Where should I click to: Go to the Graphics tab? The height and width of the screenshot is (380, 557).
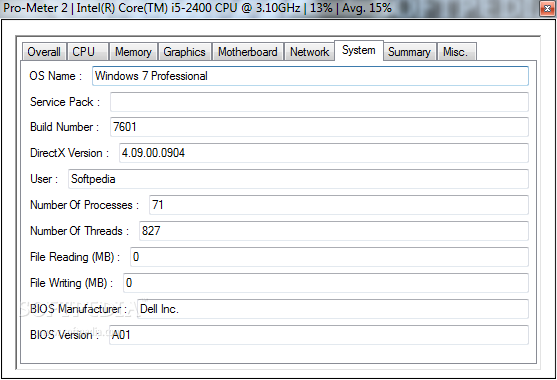185,52
